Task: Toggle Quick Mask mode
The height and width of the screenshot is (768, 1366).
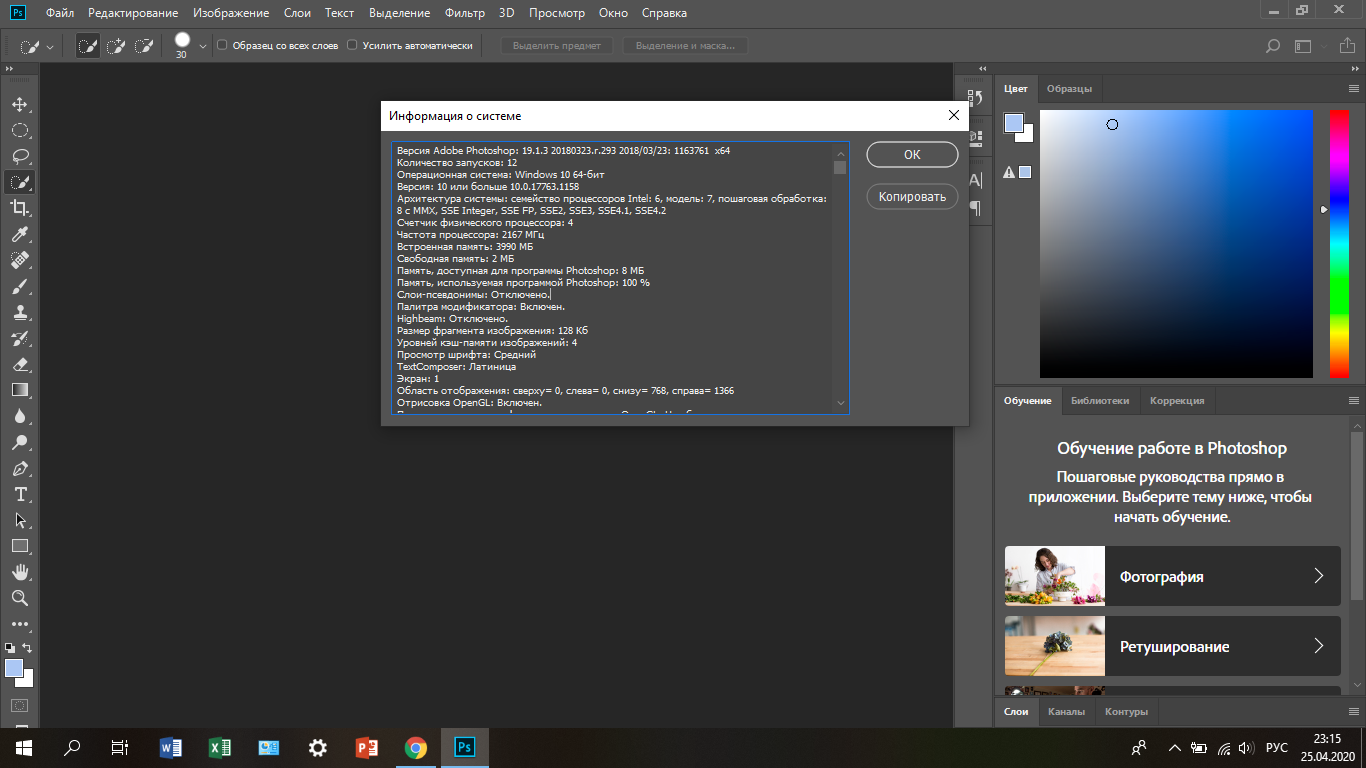Action: [x=19, y=706]
